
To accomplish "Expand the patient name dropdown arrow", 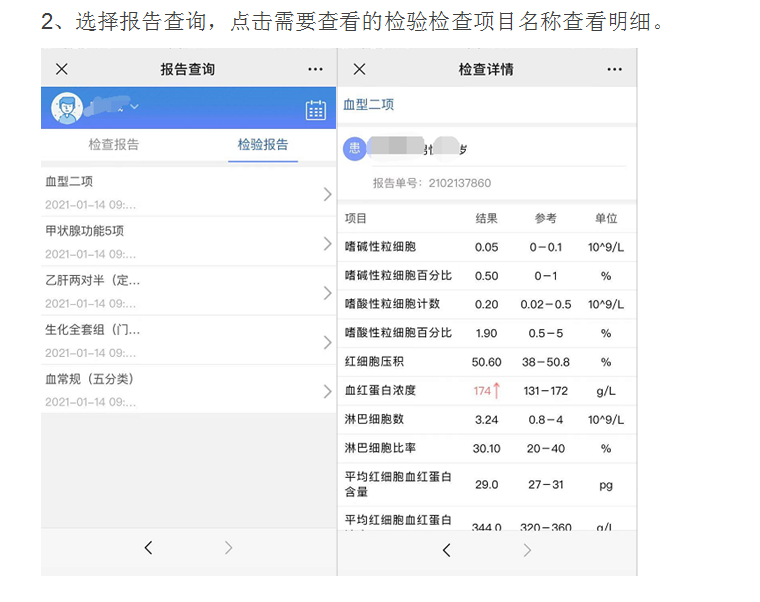I will [135, 107].
